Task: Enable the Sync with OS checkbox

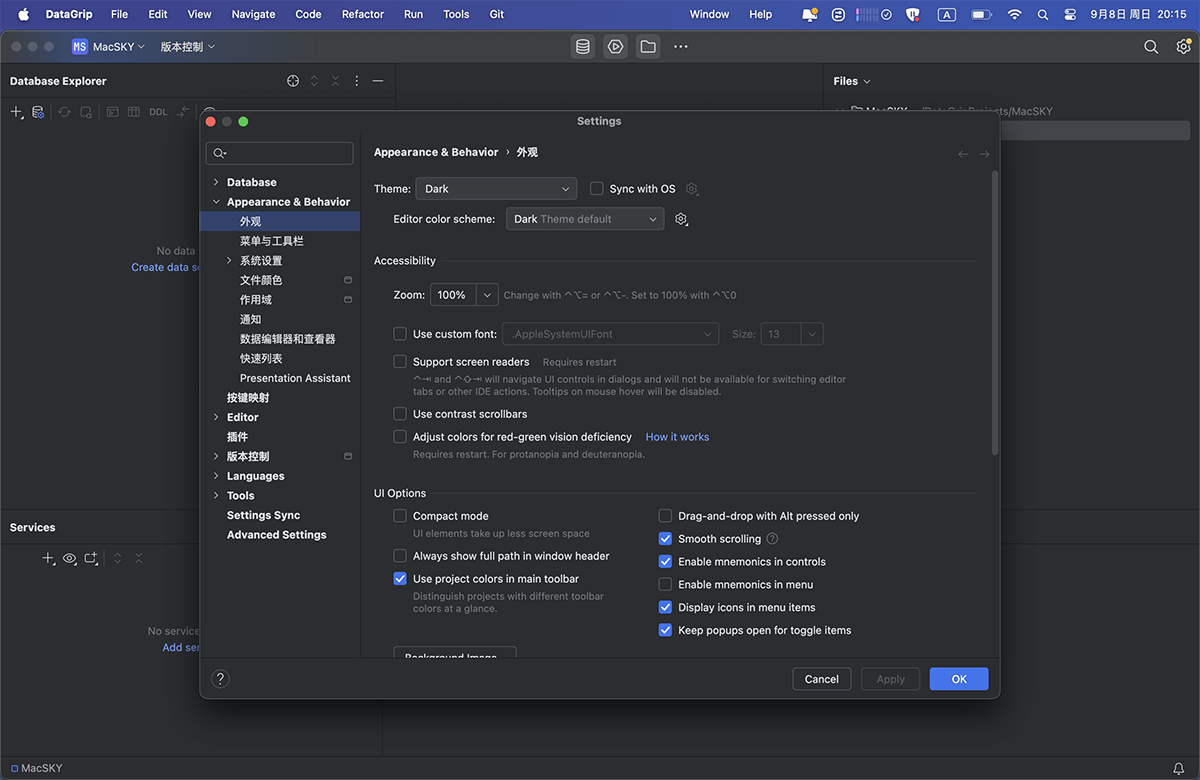Action: pyautogui.click(x=597, y=189)
